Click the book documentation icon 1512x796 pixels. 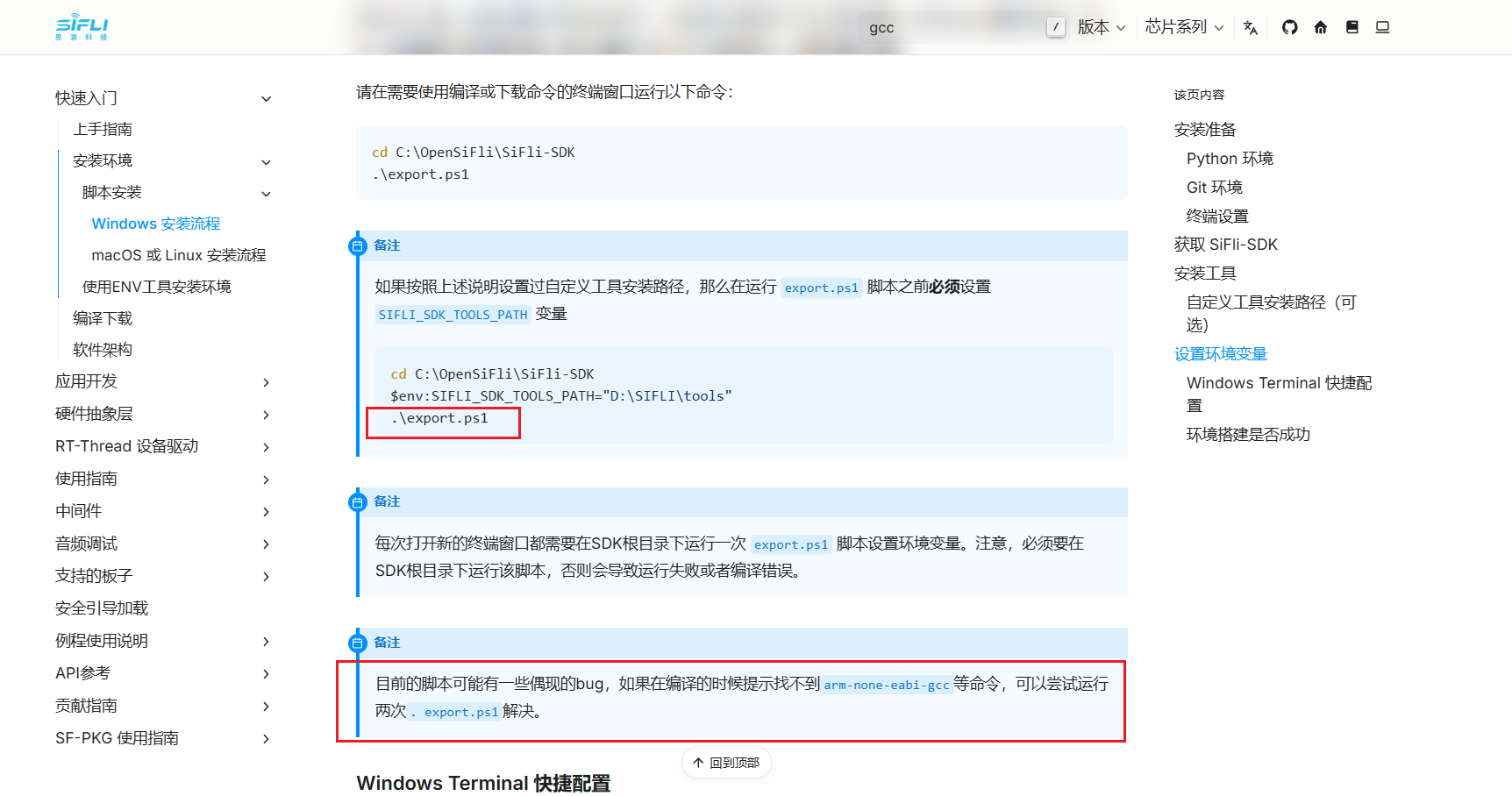pos(1352,27)
